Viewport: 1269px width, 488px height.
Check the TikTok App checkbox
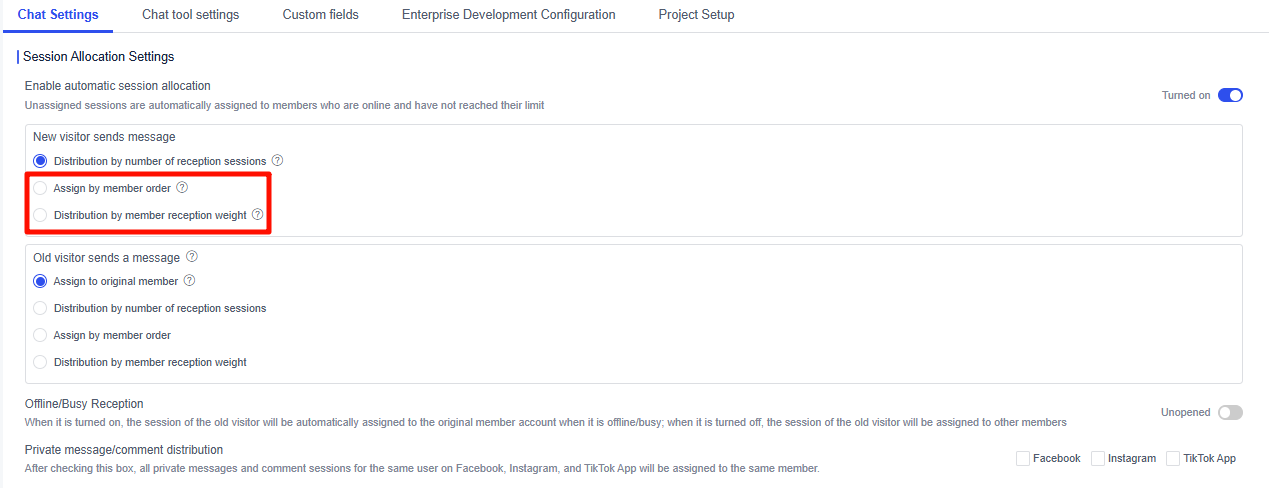(1173, 458)
